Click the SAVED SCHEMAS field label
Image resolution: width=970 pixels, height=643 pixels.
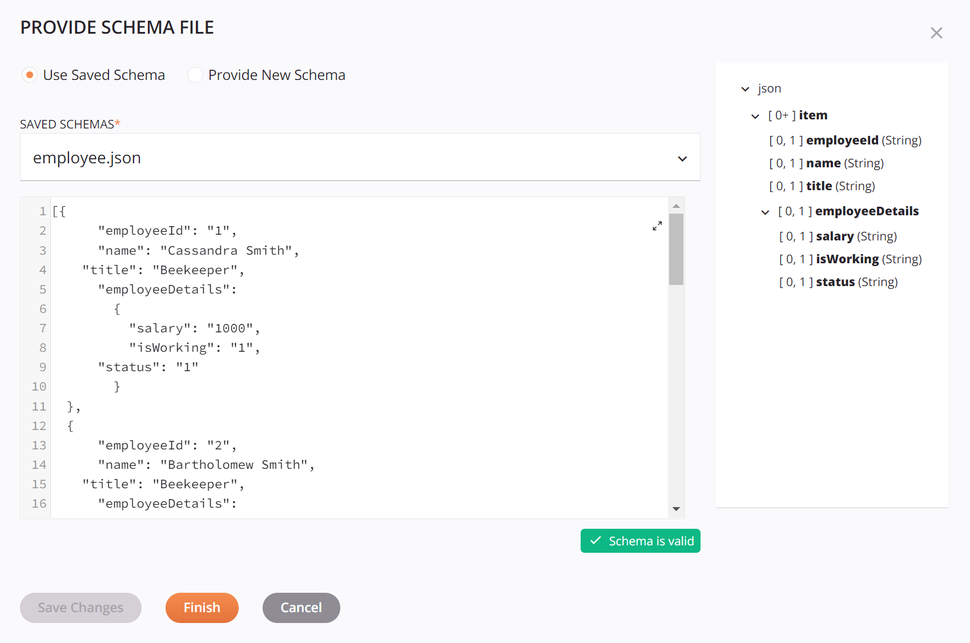click(x=70, y=124)
